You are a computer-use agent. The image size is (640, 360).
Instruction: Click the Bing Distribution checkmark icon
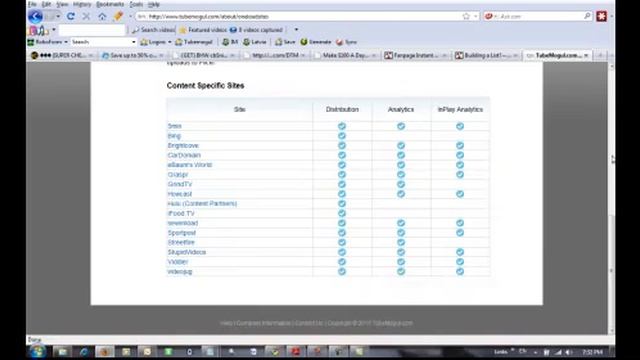pyautogui.click(x=342, y=136)
